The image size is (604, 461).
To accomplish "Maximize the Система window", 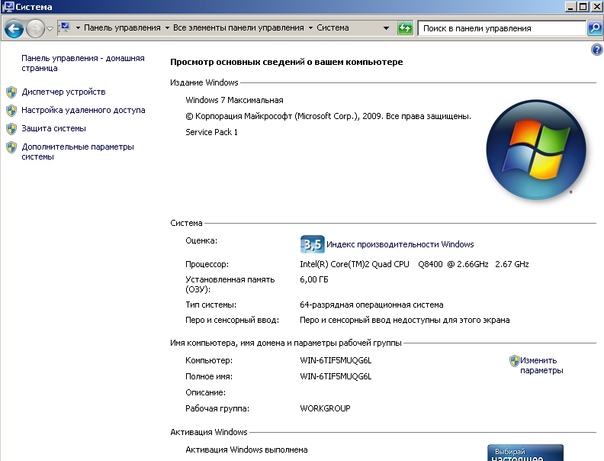I will 583,7.
